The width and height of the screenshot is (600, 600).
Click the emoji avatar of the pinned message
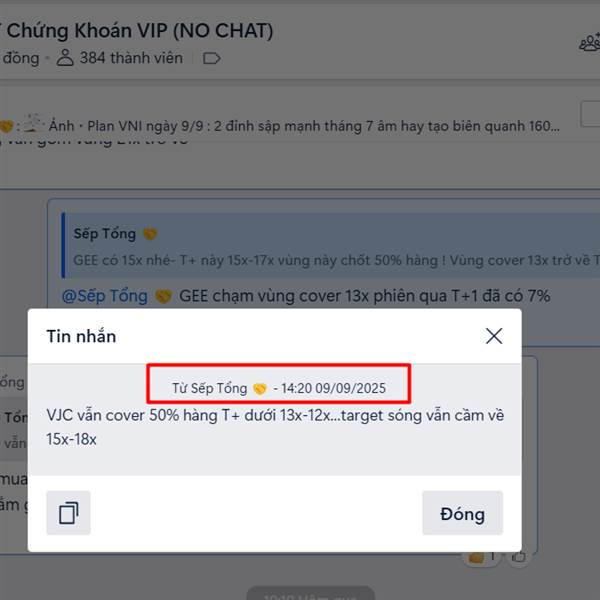pos(31,124)
